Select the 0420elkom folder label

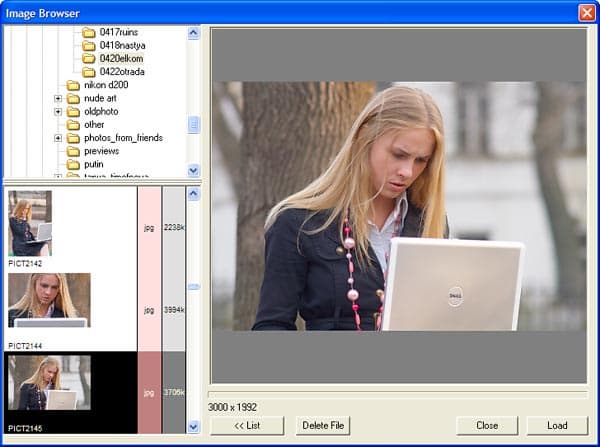pos(121,59)
